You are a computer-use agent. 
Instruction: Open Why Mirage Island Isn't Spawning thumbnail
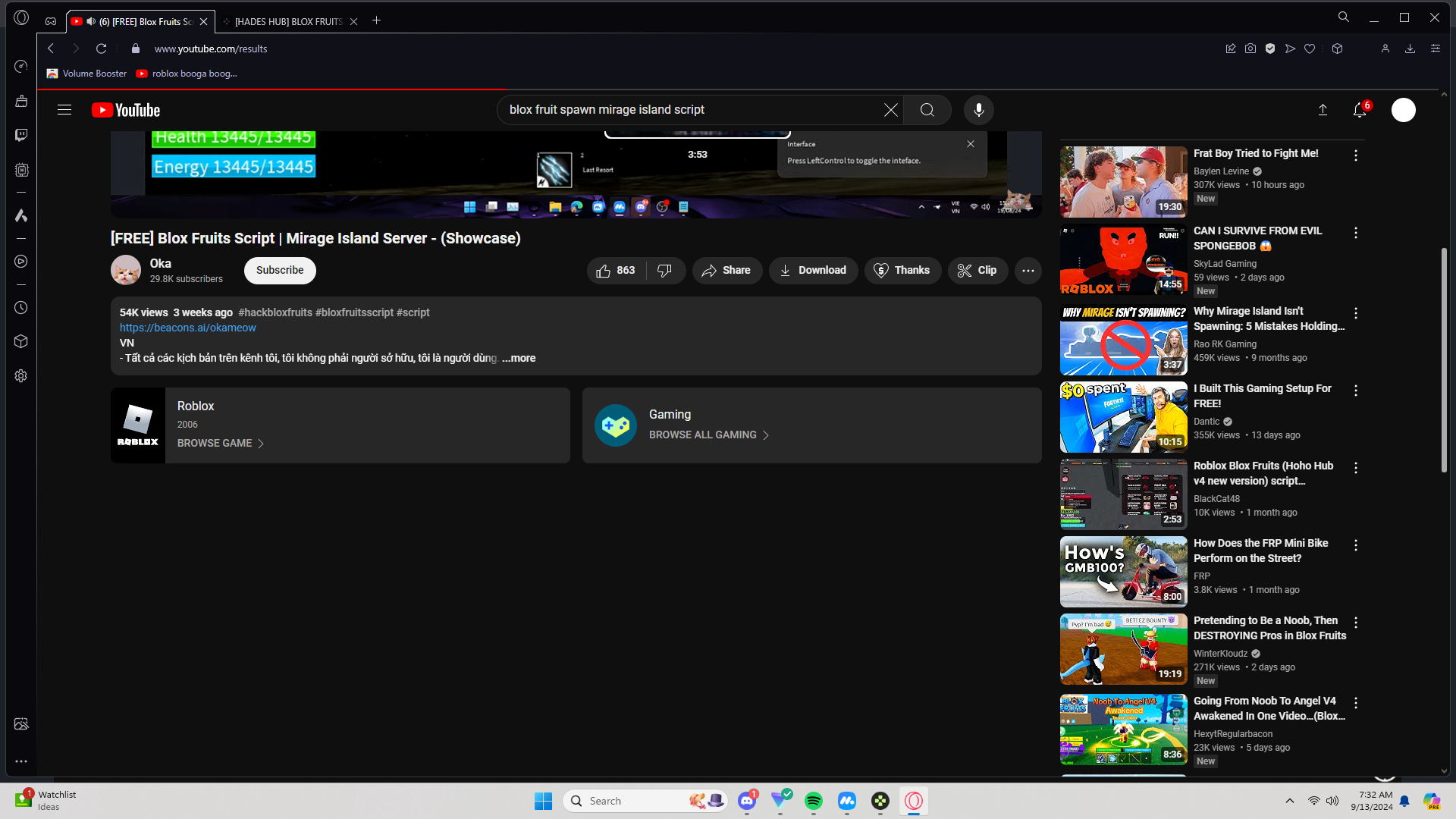click(x=1123, y=340)
